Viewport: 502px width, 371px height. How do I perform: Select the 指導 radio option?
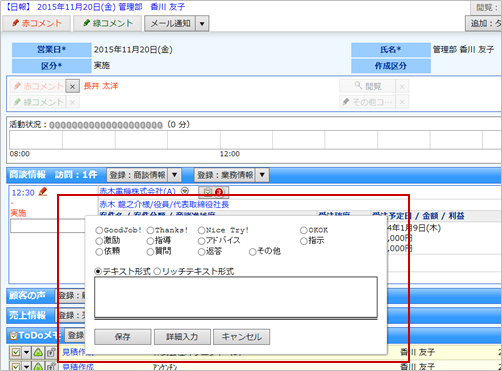pyautogui.click(x=150, y=241)
